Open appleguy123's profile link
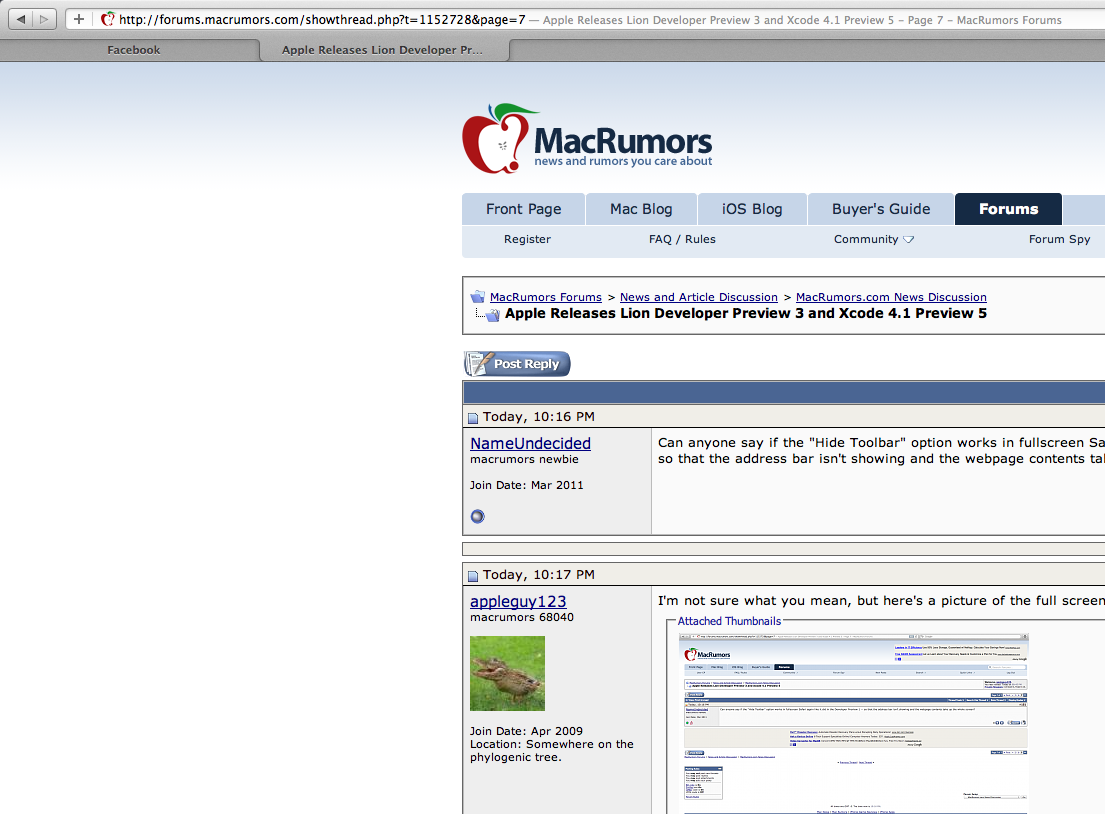1105x814 pixels. tap(518, 601)
